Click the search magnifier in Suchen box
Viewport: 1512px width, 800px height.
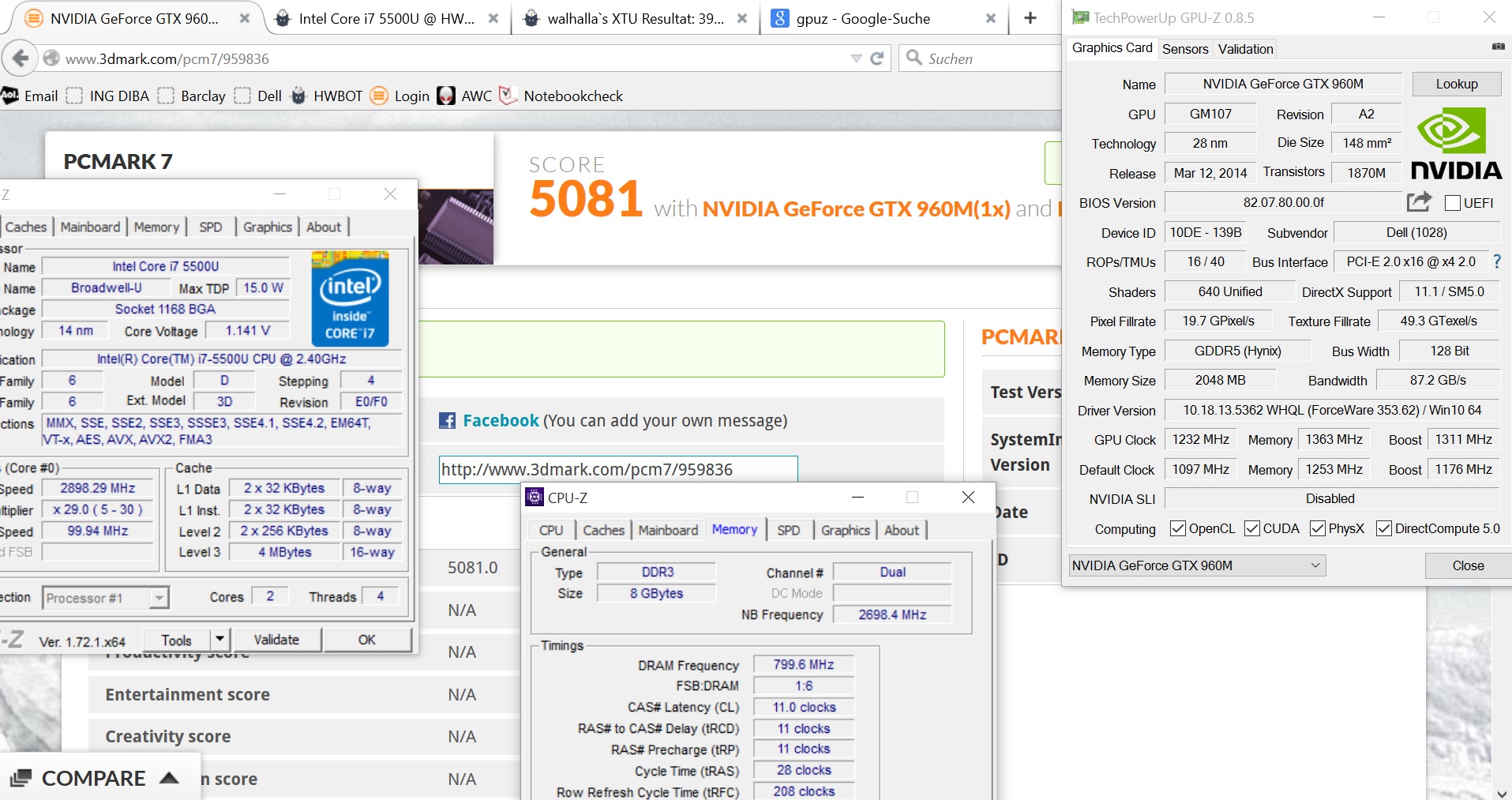[x=914, y=58]
